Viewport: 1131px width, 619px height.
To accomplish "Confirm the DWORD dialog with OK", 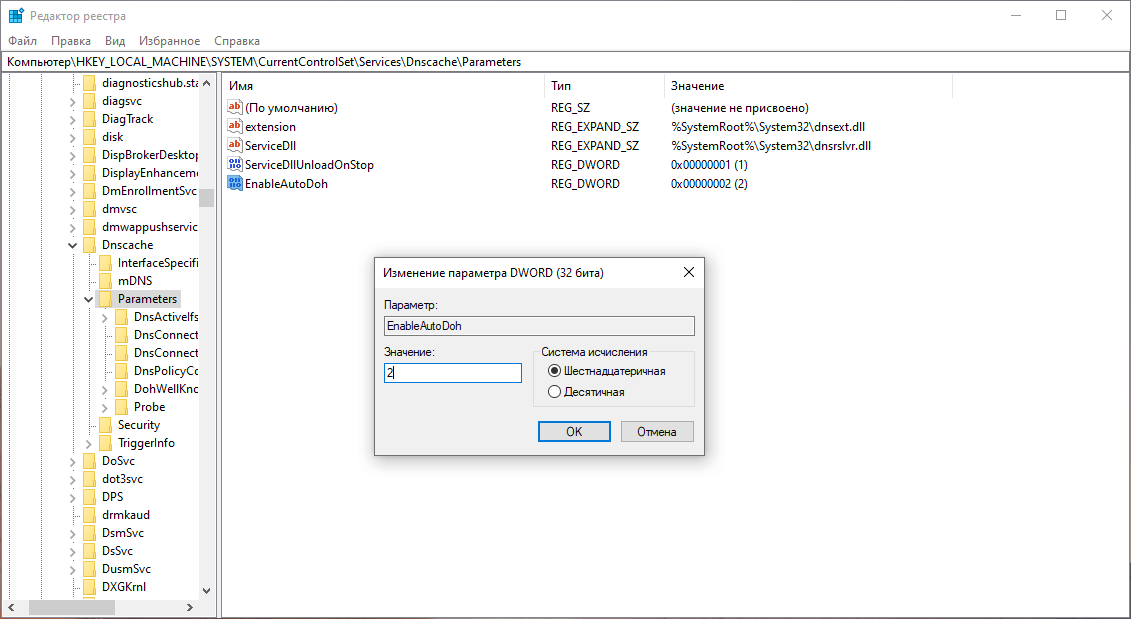I will click(574, 431).
